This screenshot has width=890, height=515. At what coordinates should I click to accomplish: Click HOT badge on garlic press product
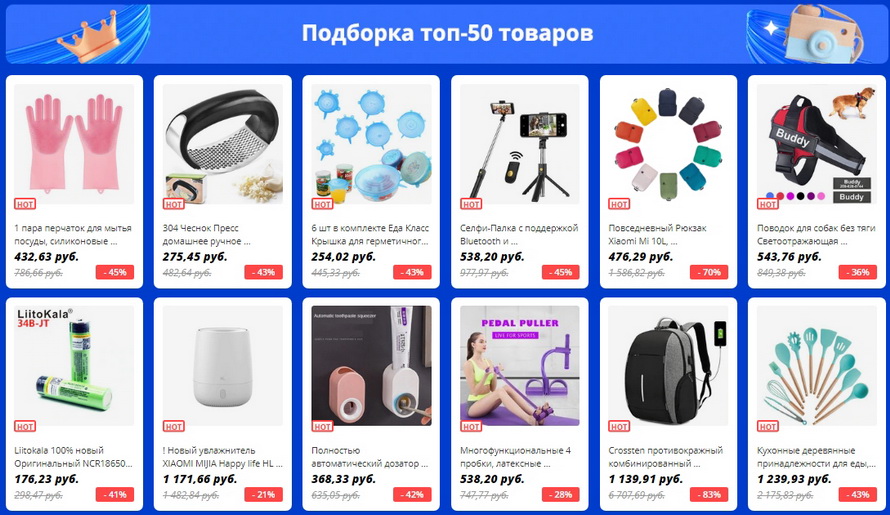pos(173,204)
